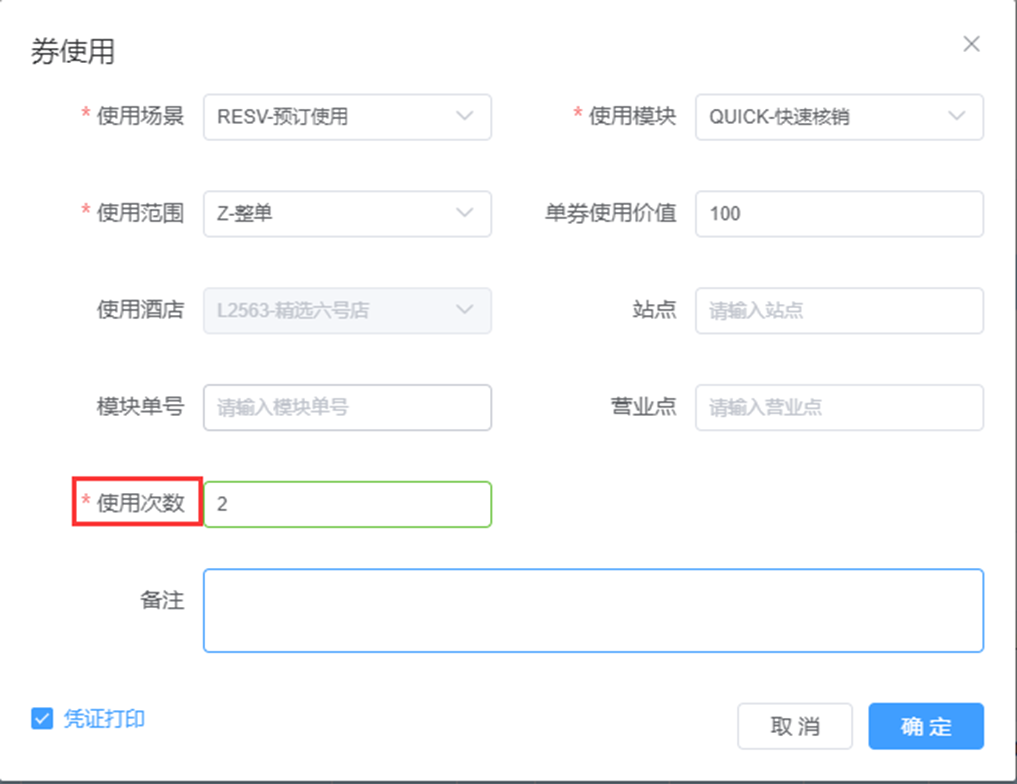
Task: Focus the 站点 input field
Action: [838, 310]
